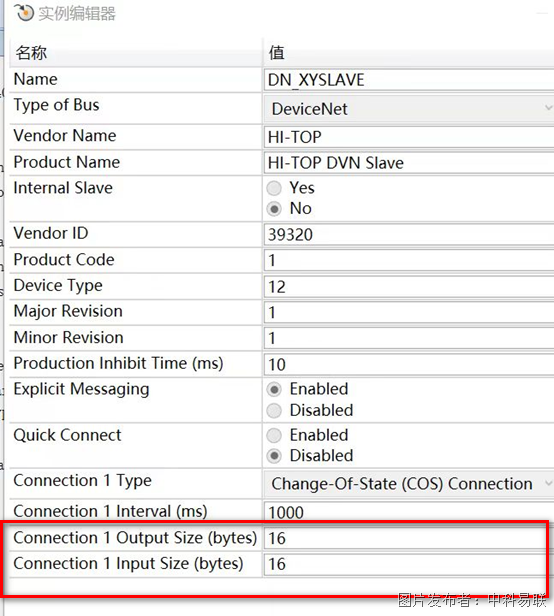Edit Production Inhibit Time value
The height and width of the screenshot is (616, 554).
coord(409,364)
